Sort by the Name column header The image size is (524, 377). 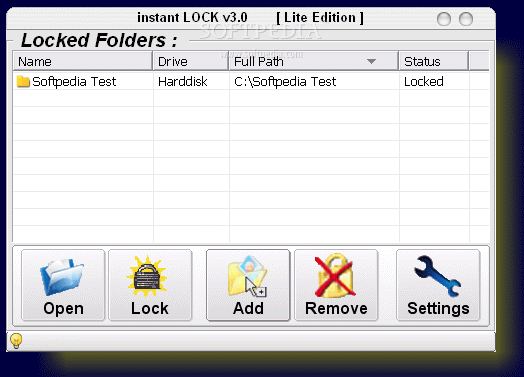(x=83, y=61)
